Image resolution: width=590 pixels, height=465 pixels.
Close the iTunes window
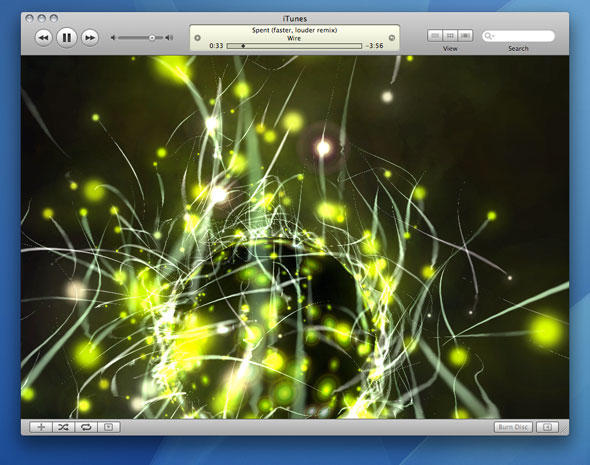pos(30,18)
